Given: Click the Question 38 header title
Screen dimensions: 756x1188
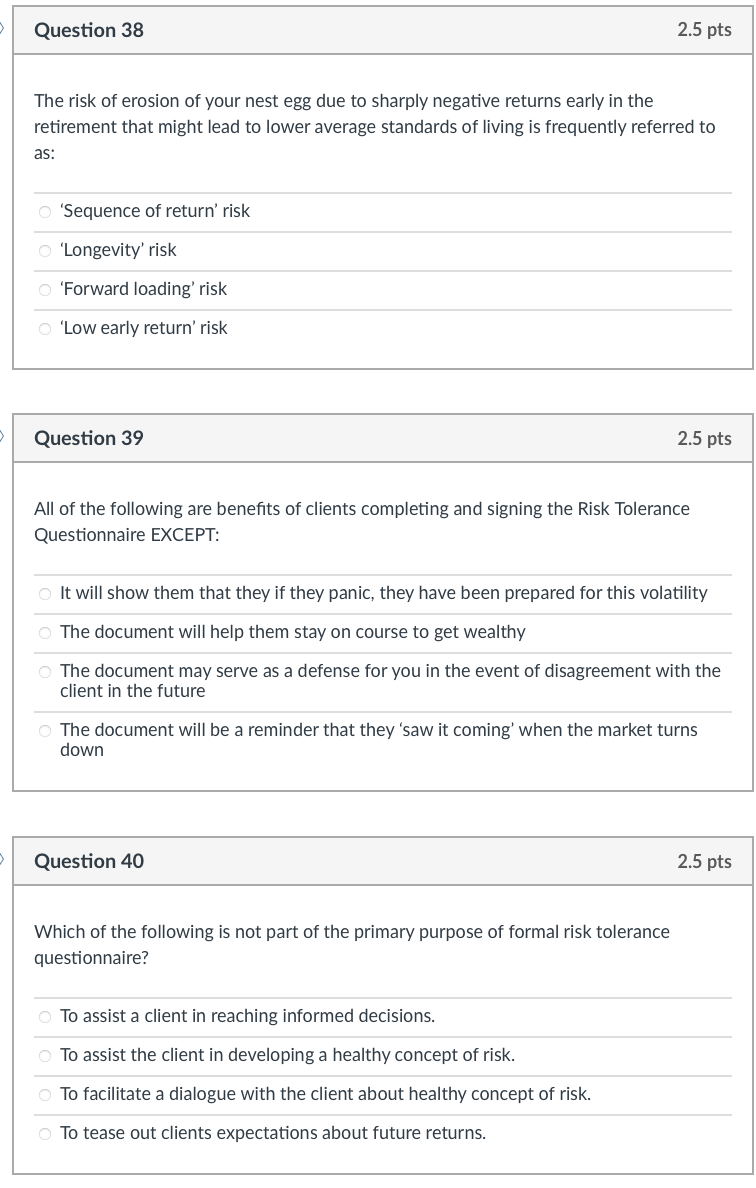Looking at the screenshot, I should pyautogui.click(x=89, y=30).
